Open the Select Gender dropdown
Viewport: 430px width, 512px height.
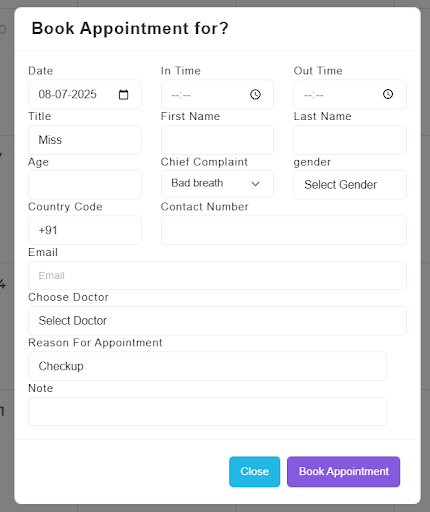(x=350, y=185)
